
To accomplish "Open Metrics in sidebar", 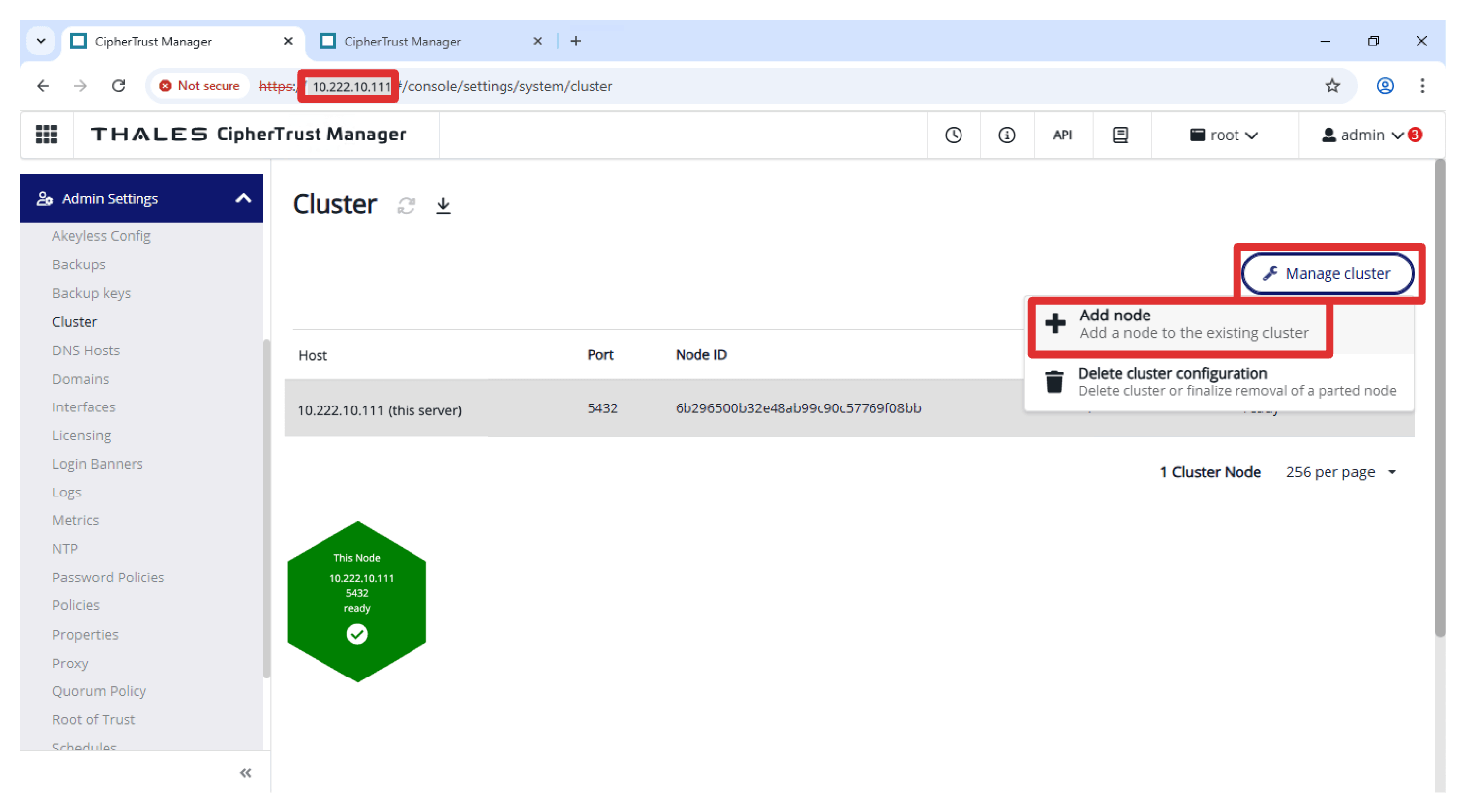I will tap(76, 520).
